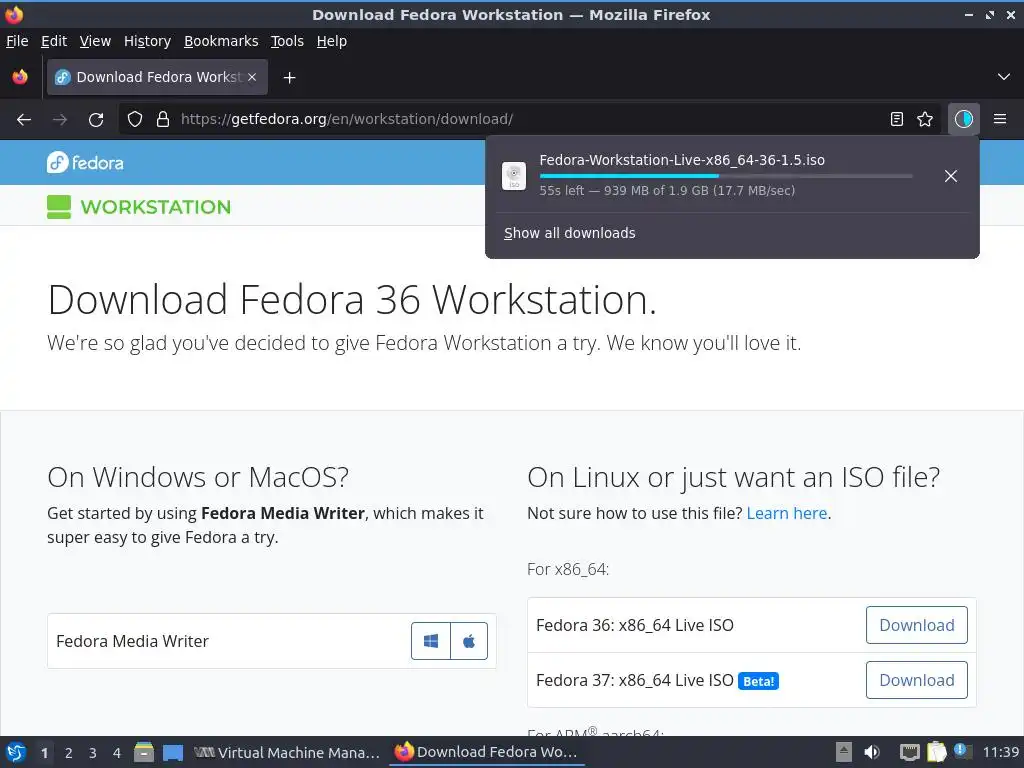Click the URL address bar field
Viewport: 1024px width, 768px height.
[x=529, y=119]
